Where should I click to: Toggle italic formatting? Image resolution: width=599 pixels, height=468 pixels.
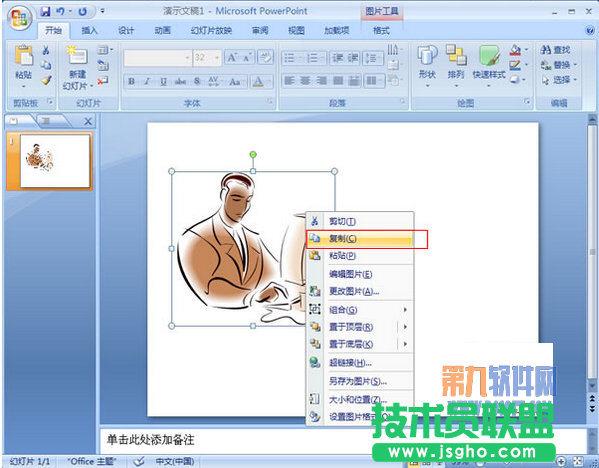tap(147, 81)
